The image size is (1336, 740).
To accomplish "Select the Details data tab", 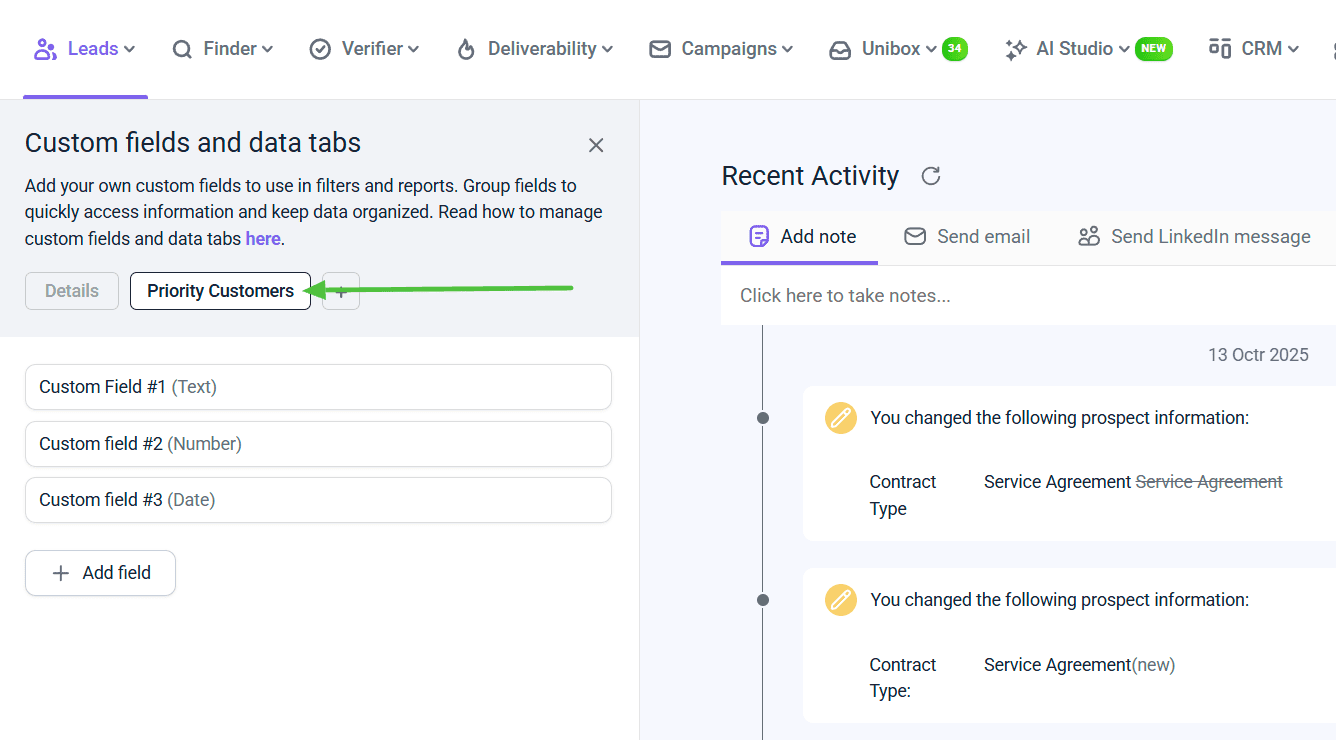I will point(72,291).
